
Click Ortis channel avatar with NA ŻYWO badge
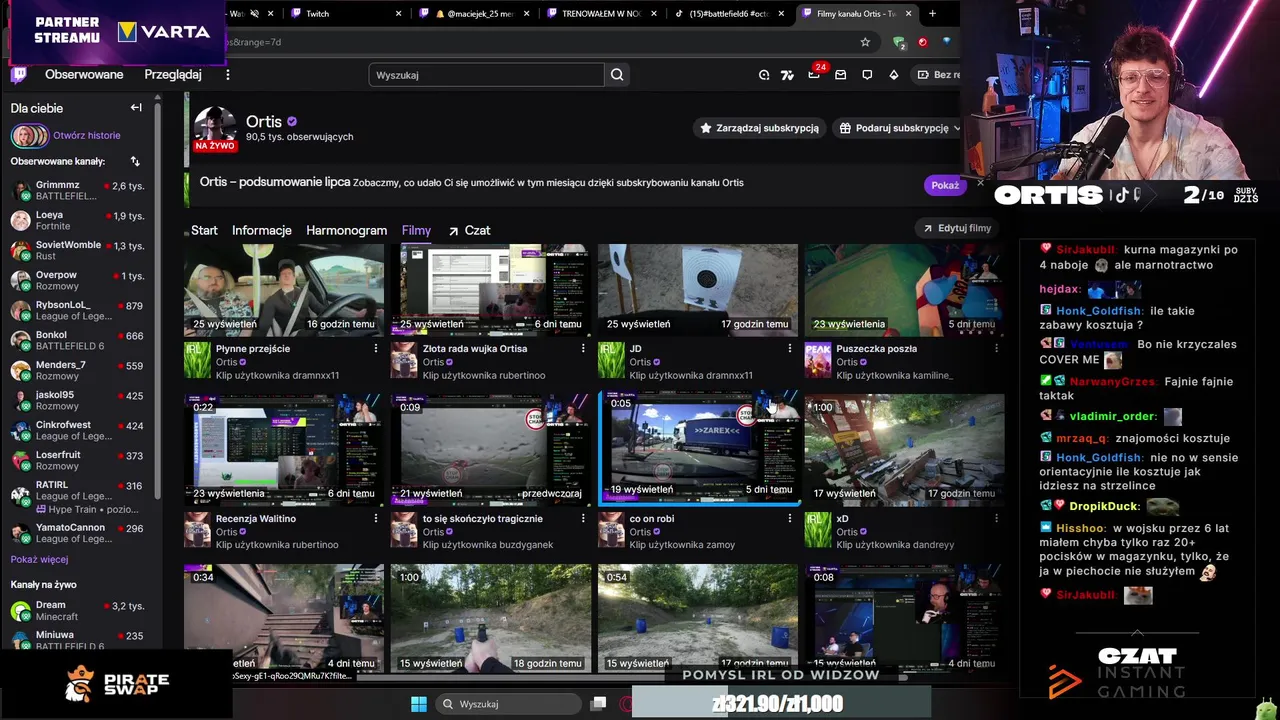[214, 129]
